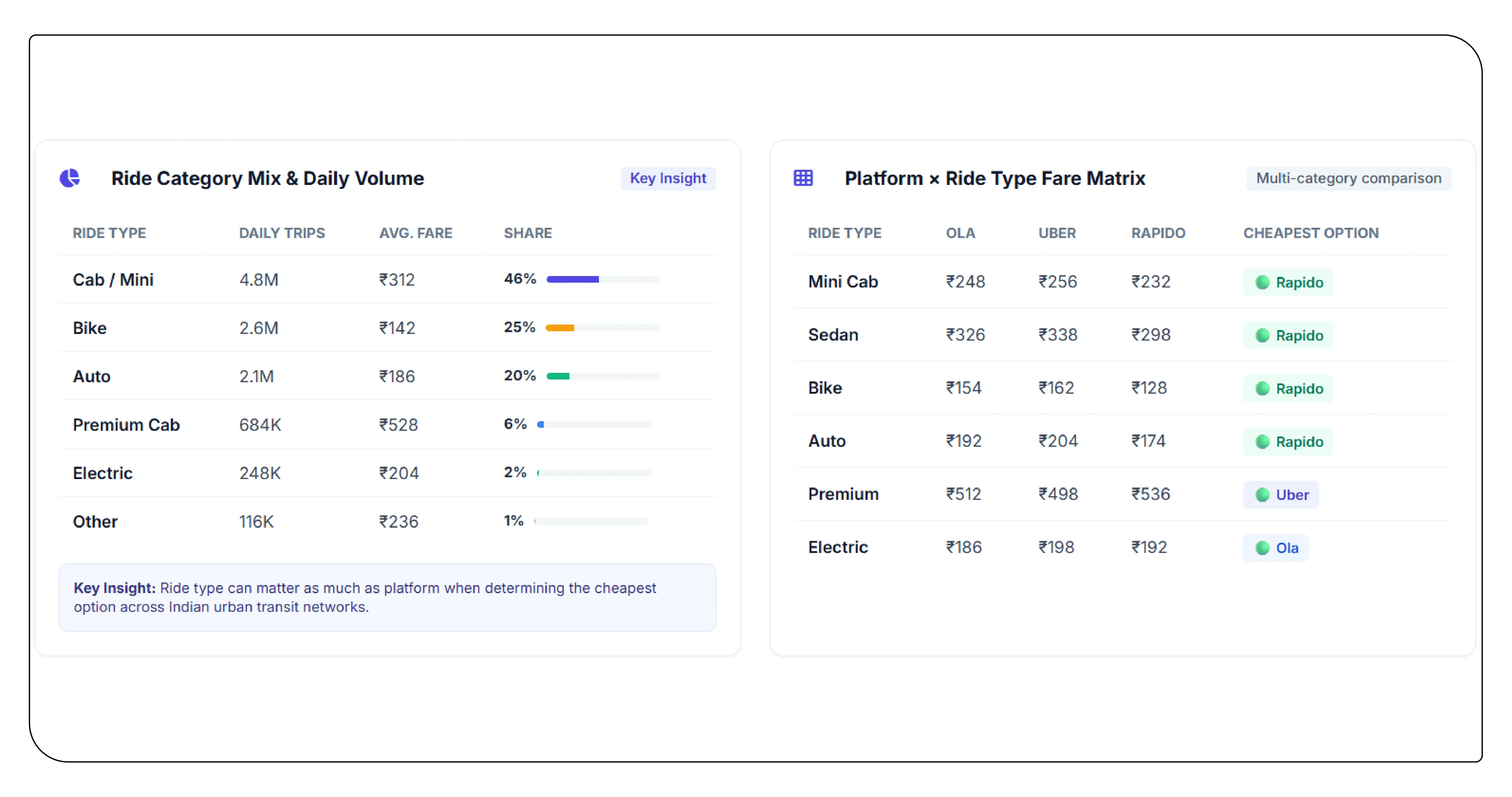Select the Rapido badge in Sedan row
This screenshot has height=797, width=1512.
click(1288, 336)
